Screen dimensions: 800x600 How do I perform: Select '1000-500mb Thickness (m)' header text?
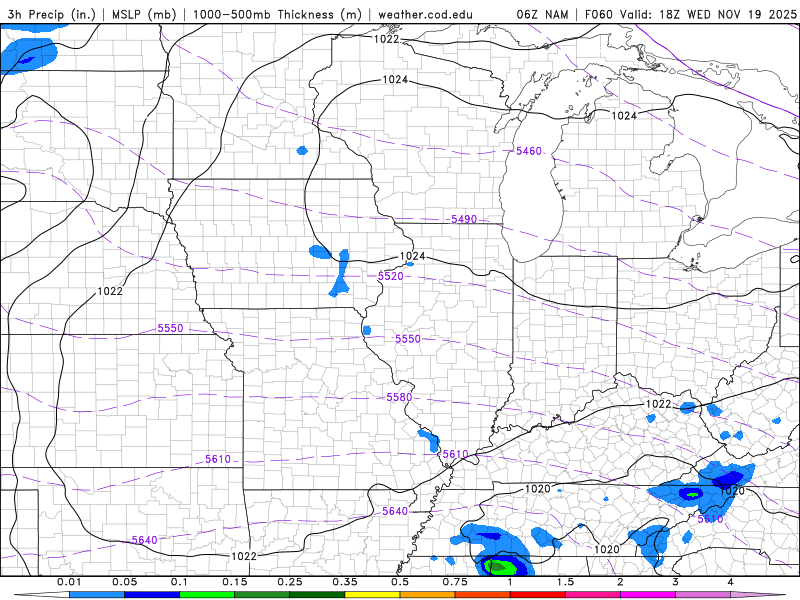278,14
